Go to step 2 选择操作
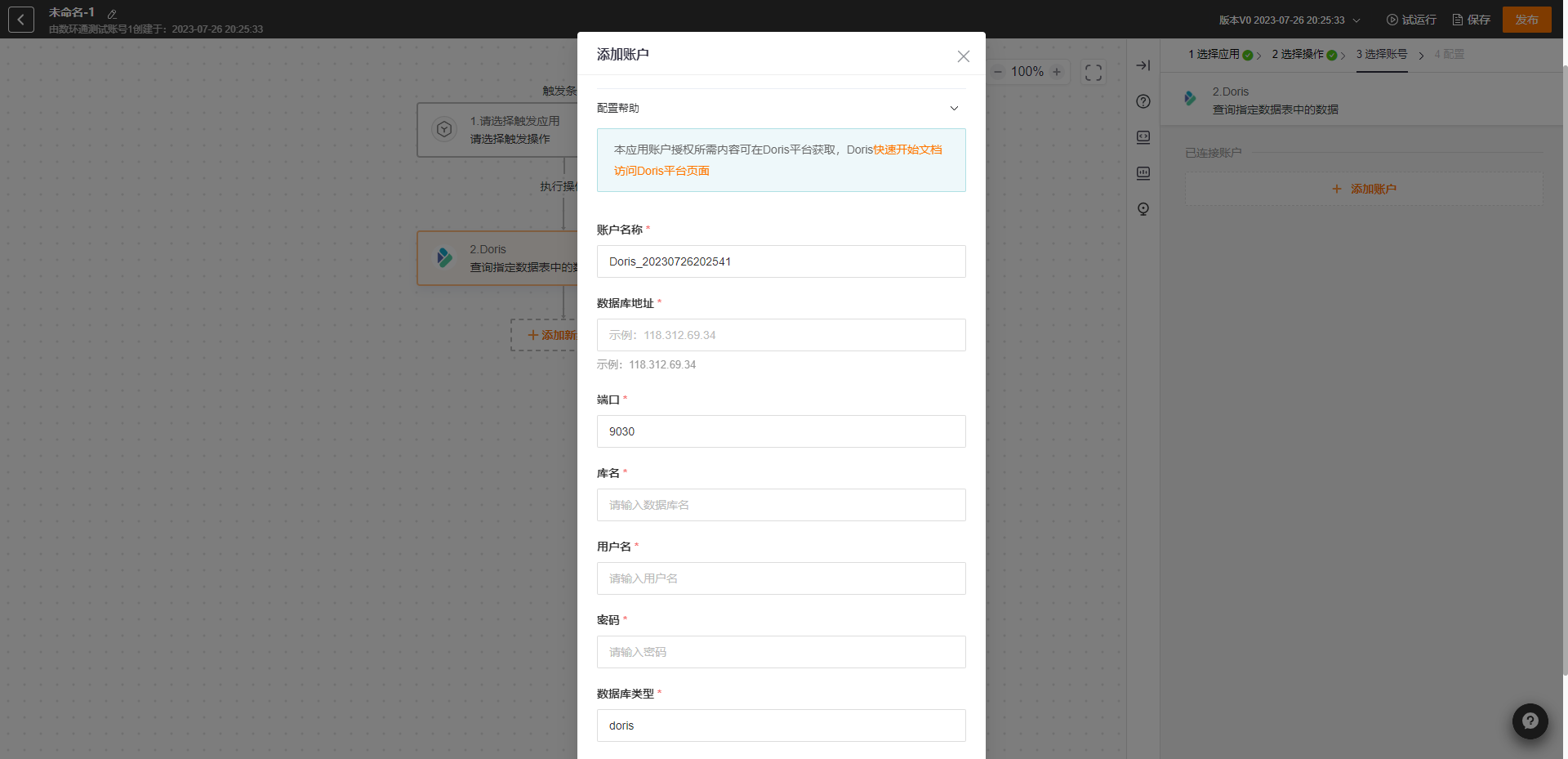The width and height of the screenshot is (1568, 759). tap(1304, 54)
